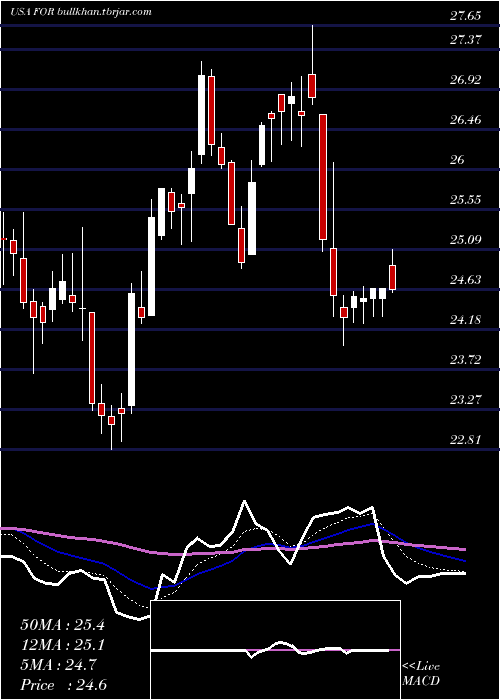This screenshot has height=700, width=500.
Task: Click the 'USA FOR bullkhan.tbrjar.com' header text
Action: [81, 12]
